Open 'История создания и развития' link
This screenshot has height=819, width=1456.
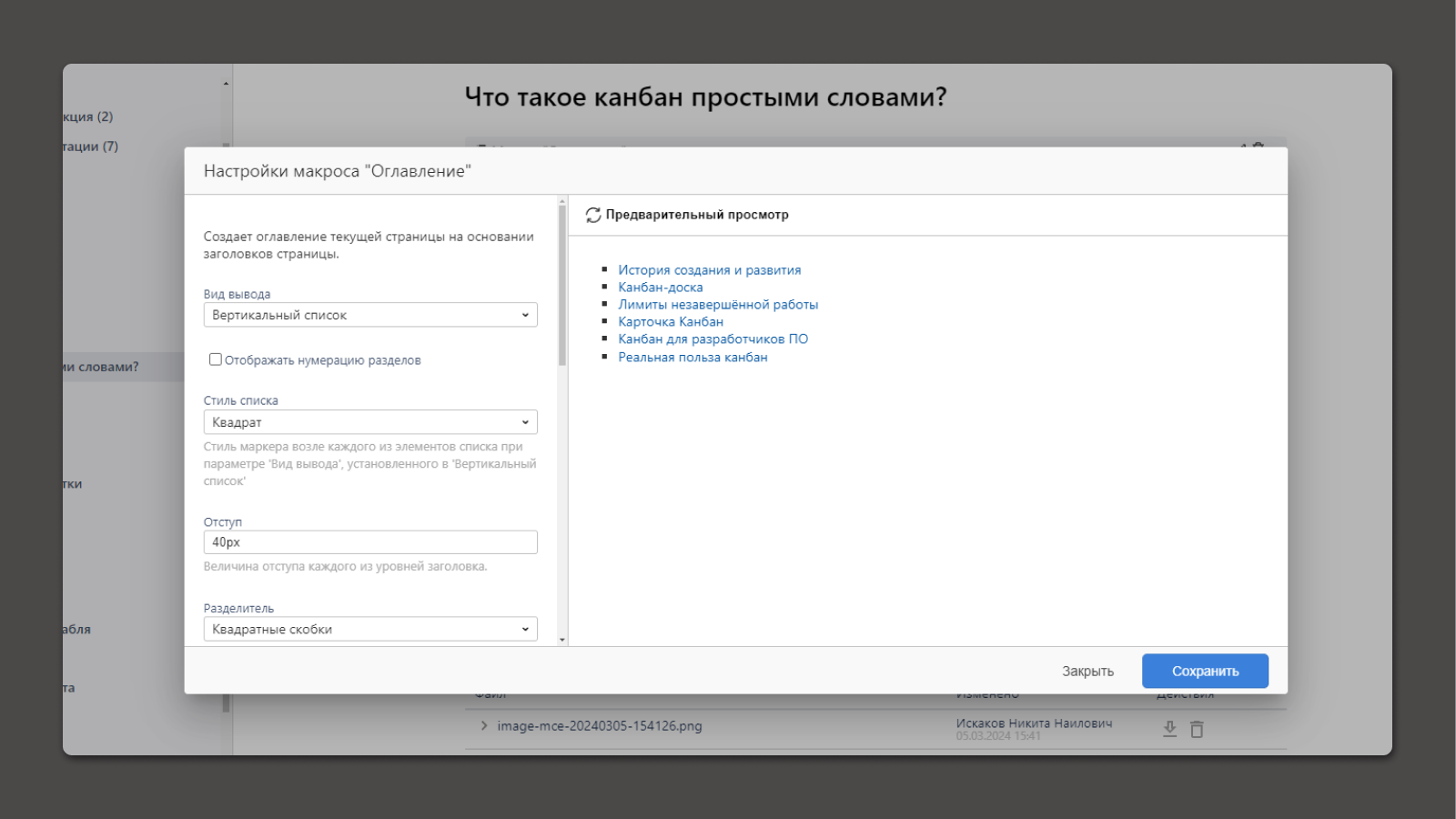tap(709, 270)
